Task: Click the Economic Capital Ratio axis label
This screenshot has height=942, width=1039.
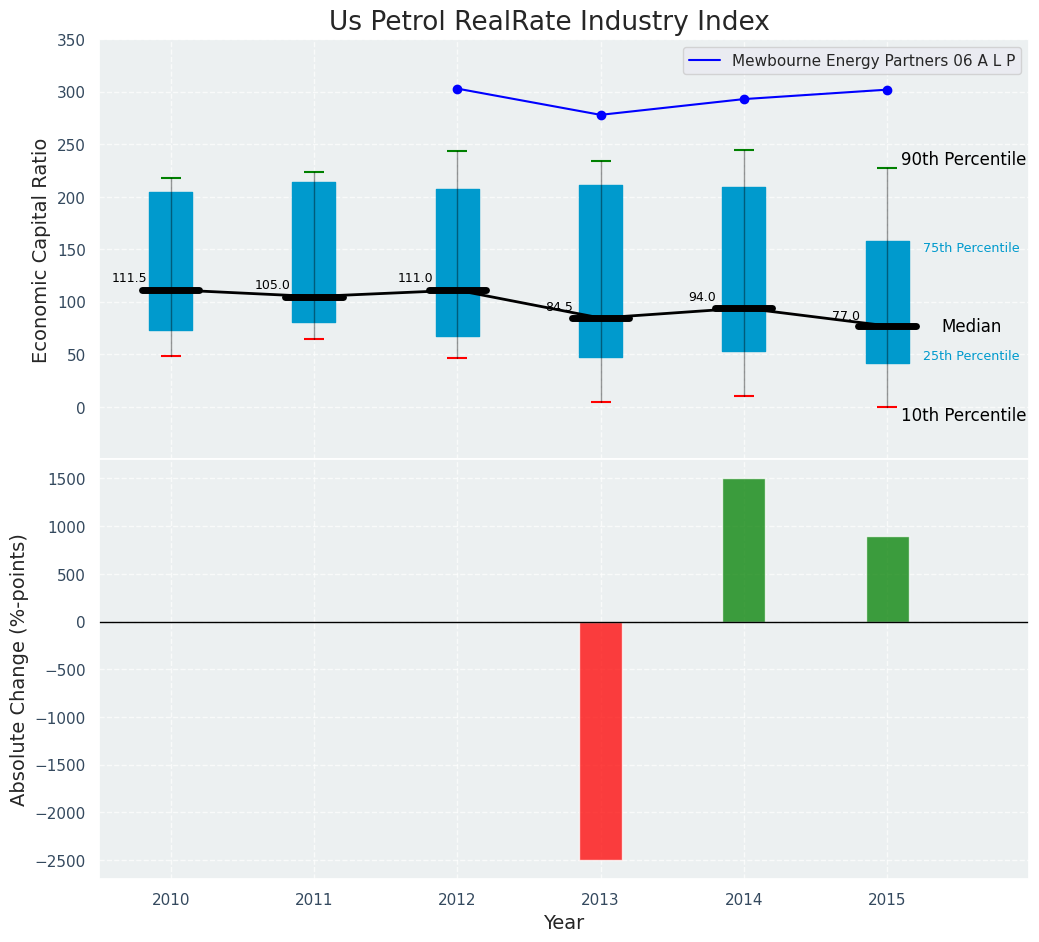Action: point(41,250)
